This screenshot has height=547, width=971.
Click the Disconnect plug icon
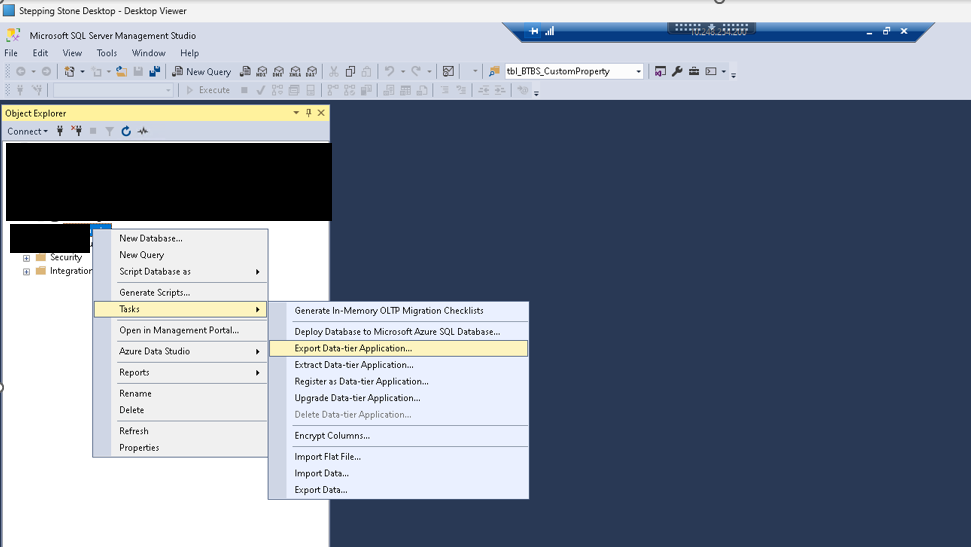76,131
